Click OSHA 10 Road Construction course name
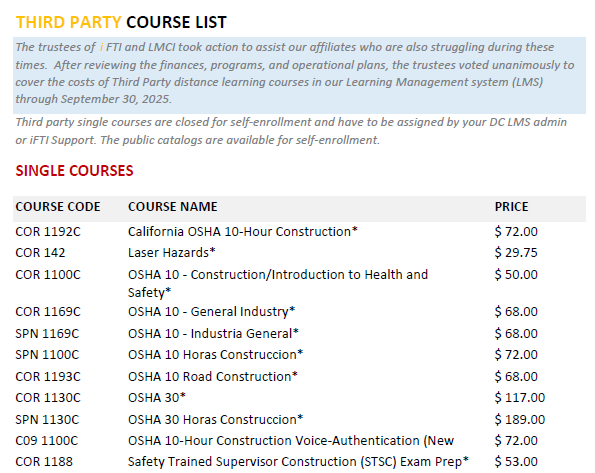Viewport: 595px width, 473px height. coord(213,377)
